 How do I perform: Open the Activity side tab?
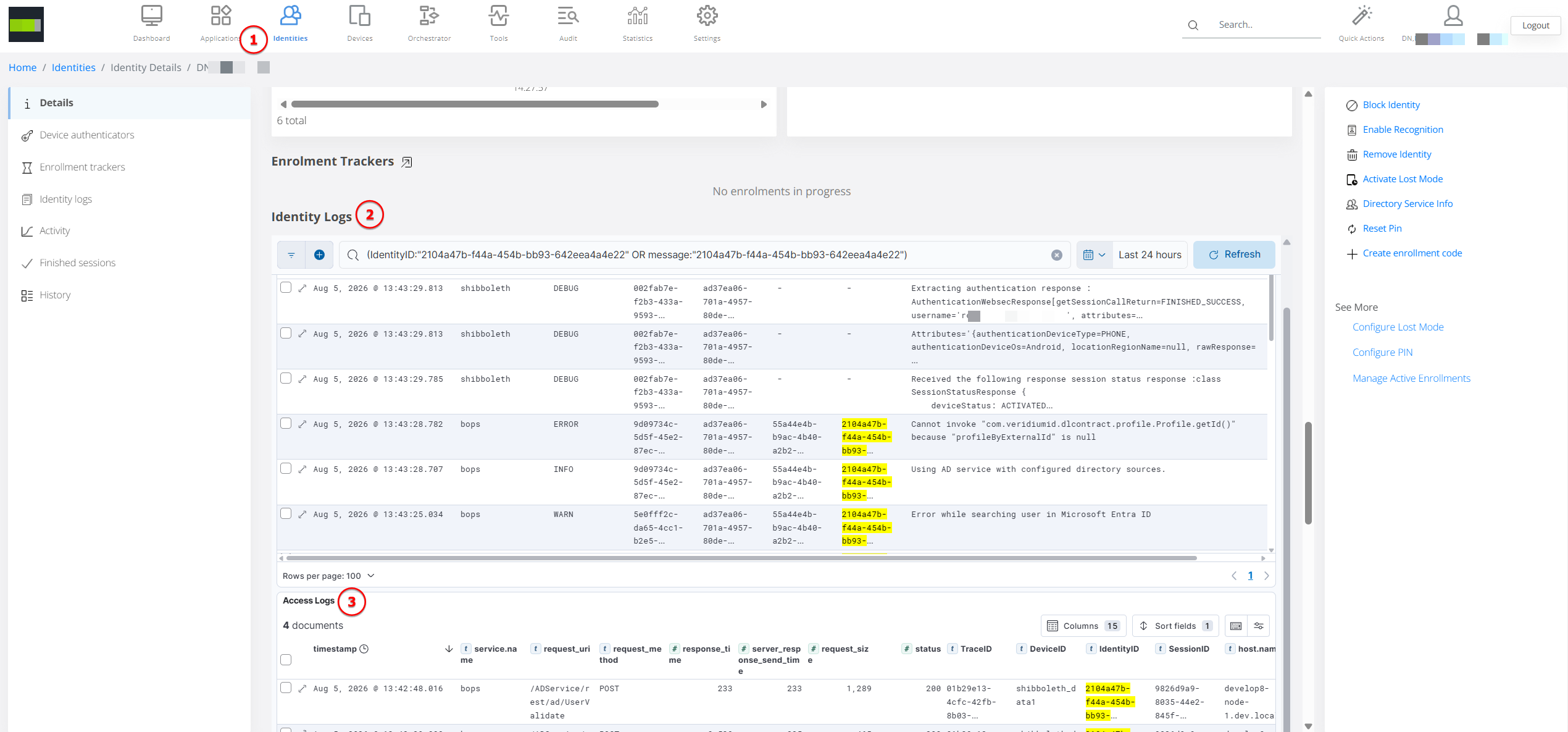130,231
